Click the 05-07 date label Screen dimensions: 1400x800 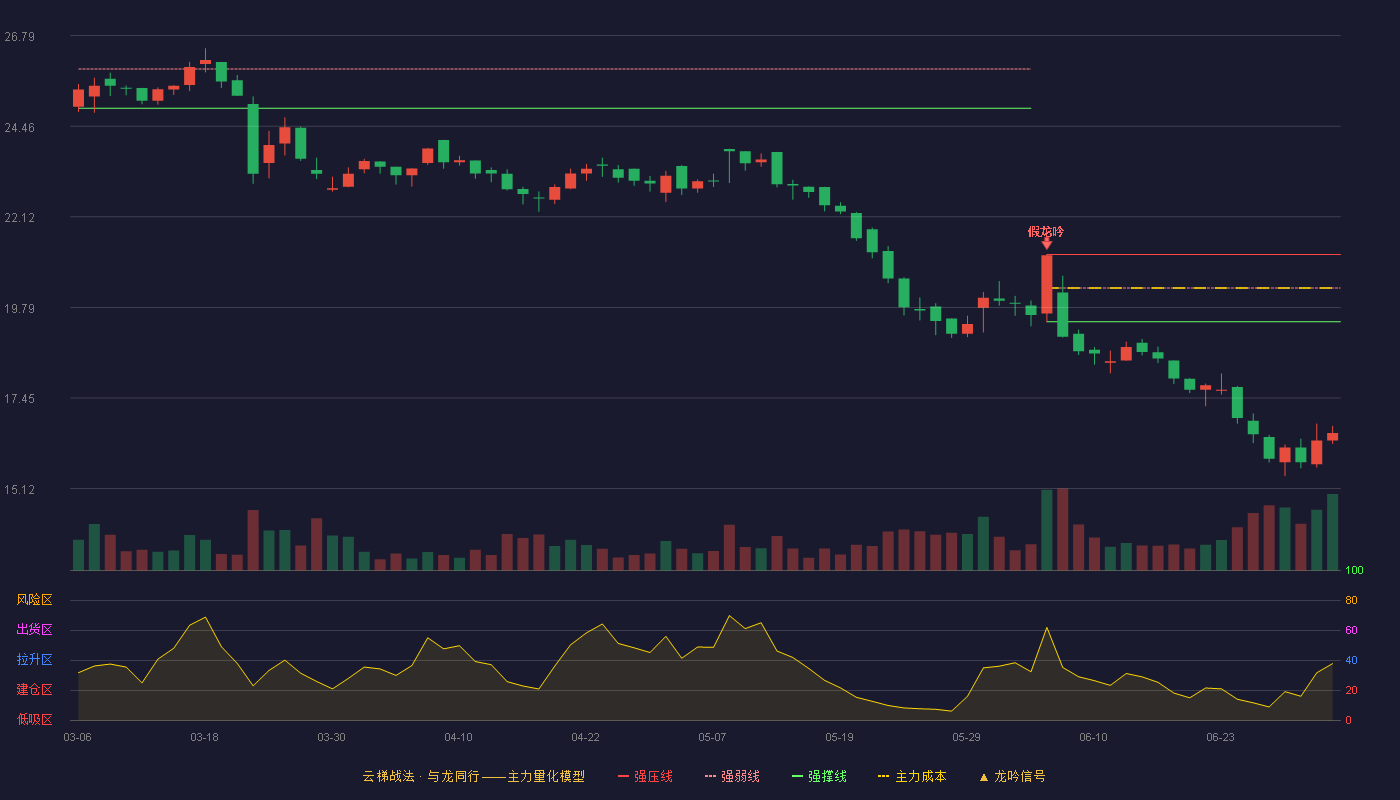click(712, 737)
